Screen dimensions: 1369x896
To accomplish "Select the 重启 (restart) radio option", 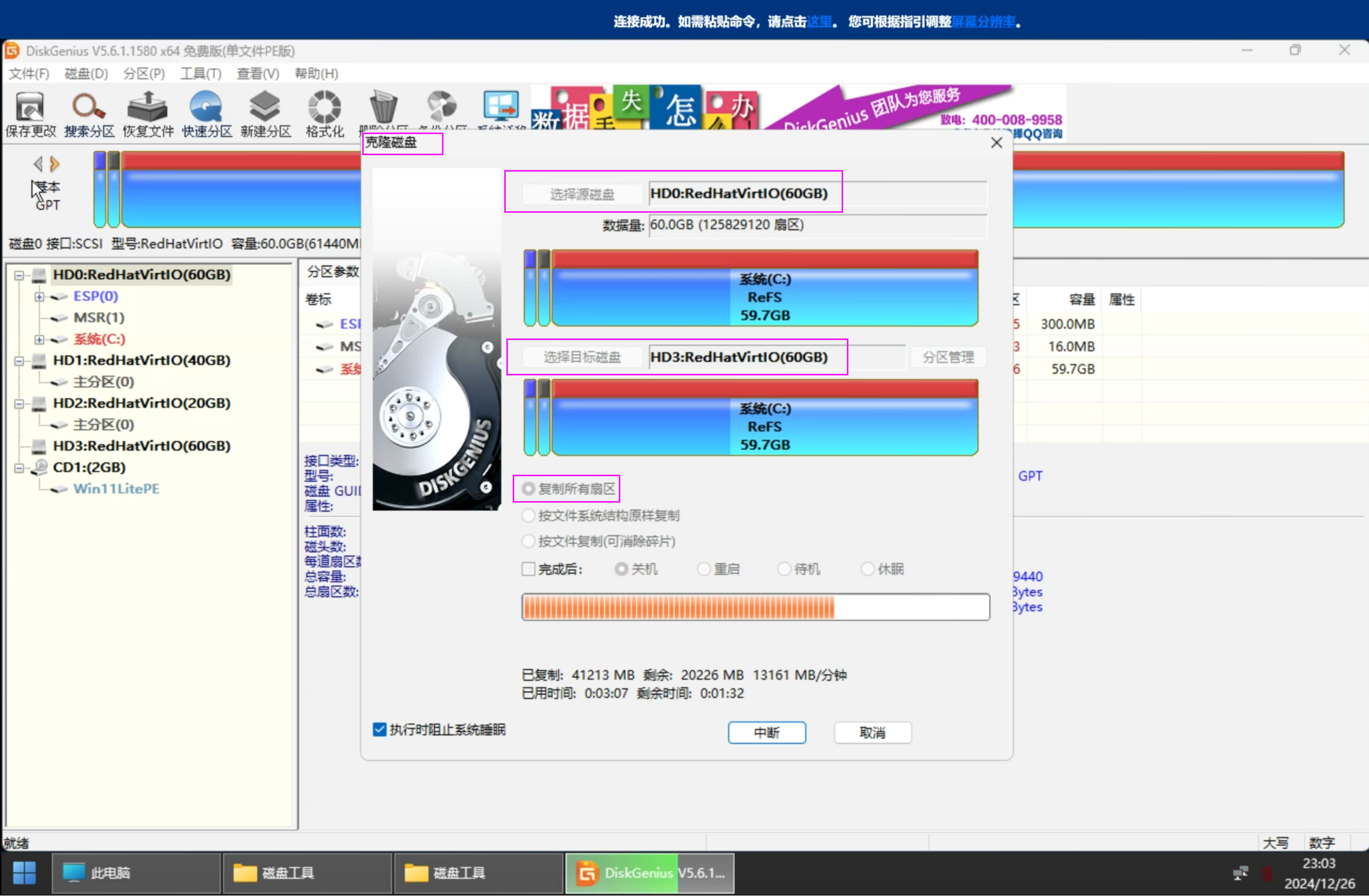I will point(704,570).
